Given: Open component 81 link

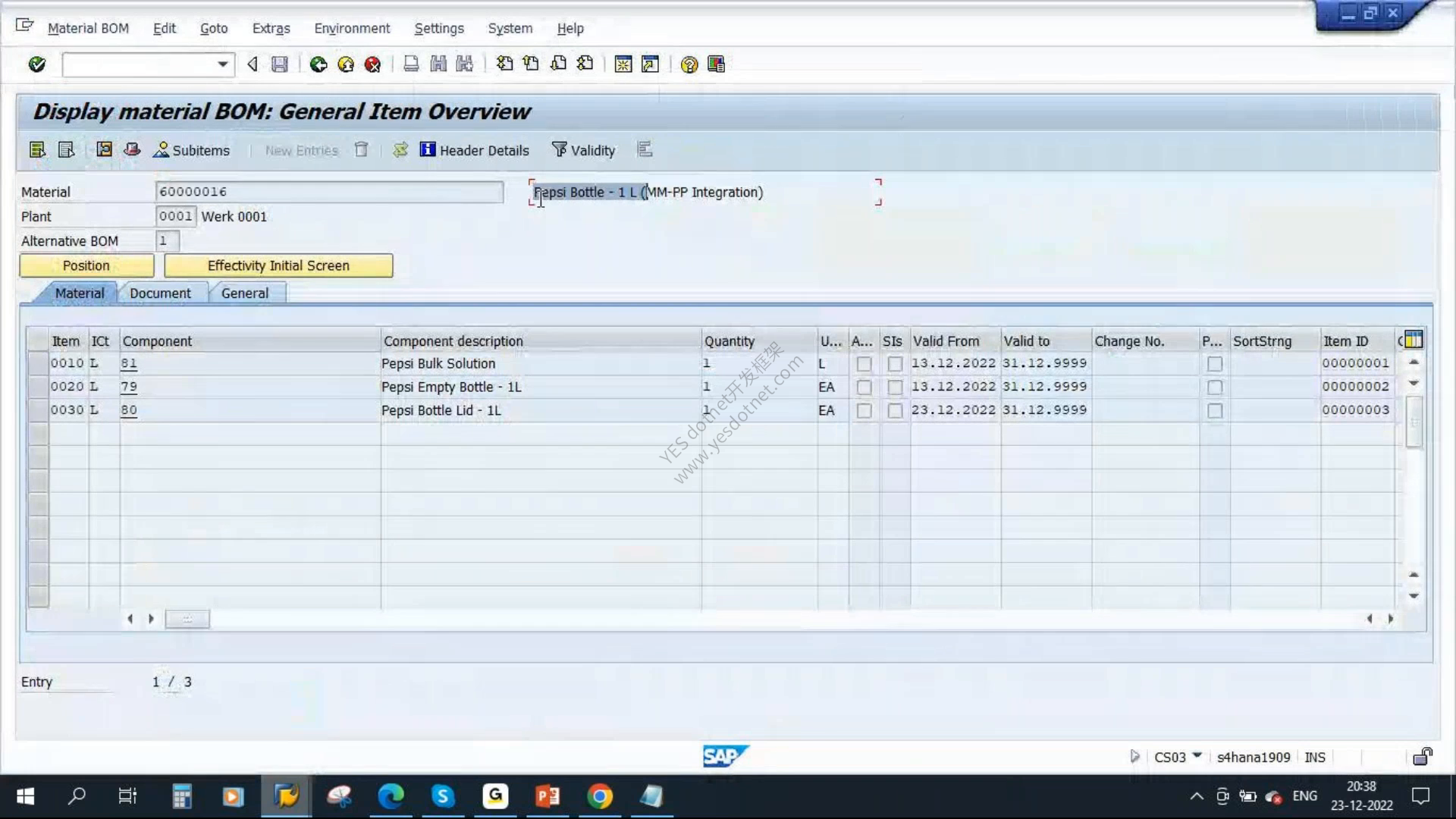Looking at the screenshot, I should tap(129, 364).
